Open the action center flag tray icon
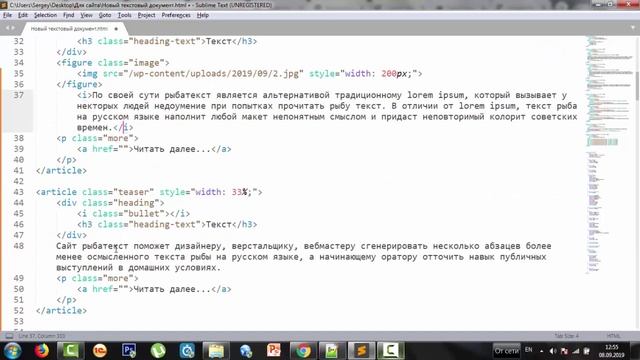Image resolution: width=640 pixels, height=360 pixels. (564, 351)
